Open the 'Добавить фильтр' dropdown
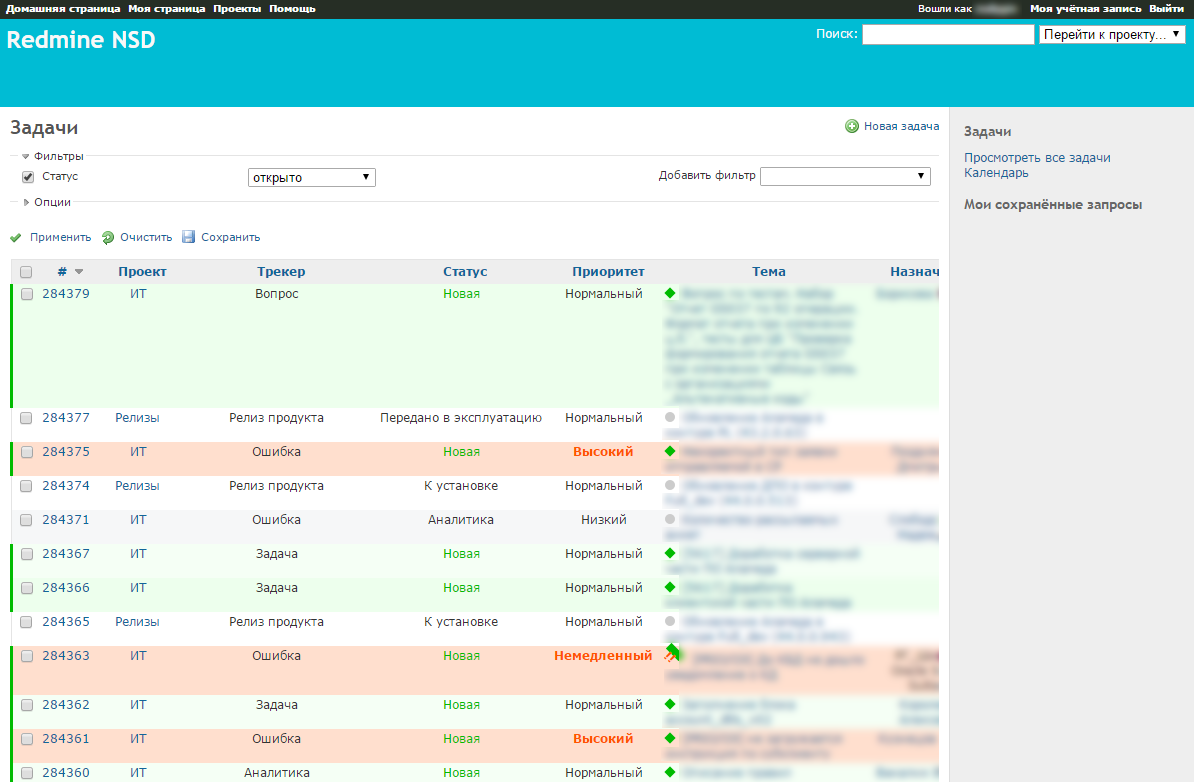Screen dimensions: 1194x782 coord(845,176)
